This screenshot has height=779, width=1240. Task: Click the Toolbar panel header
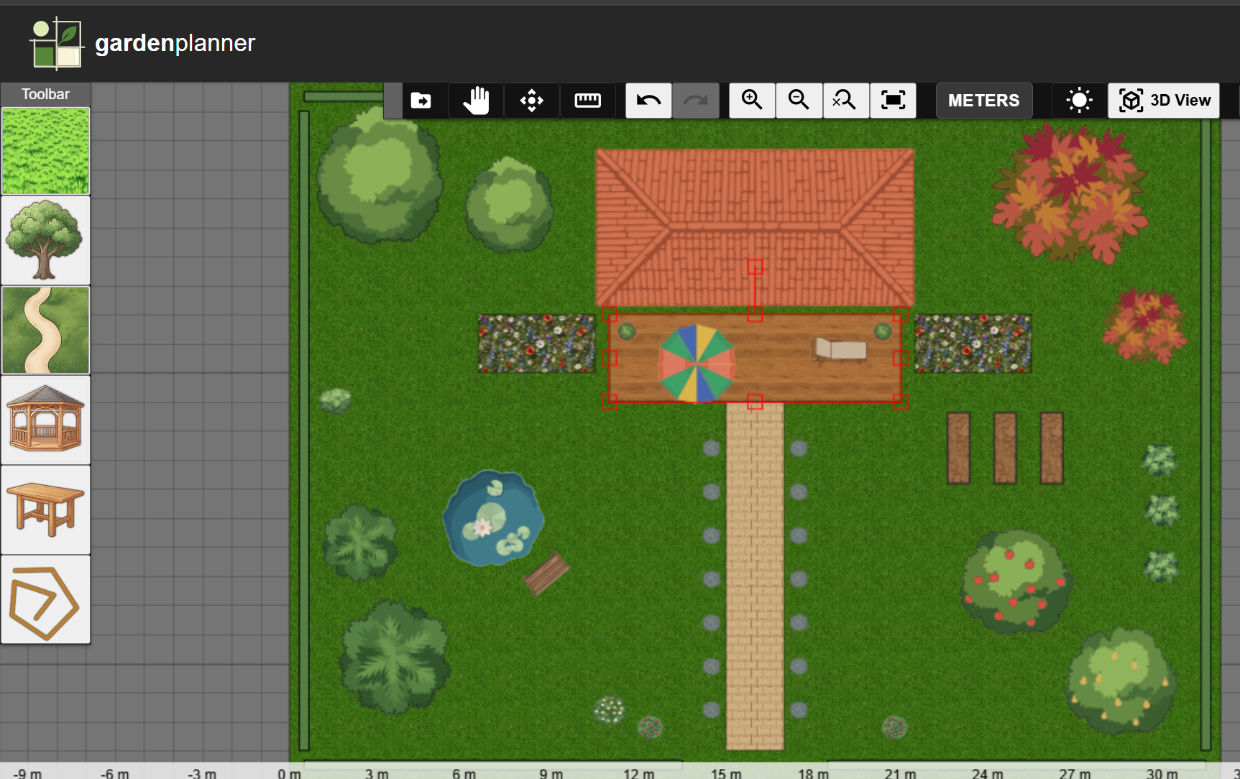[x=46, y=94]
